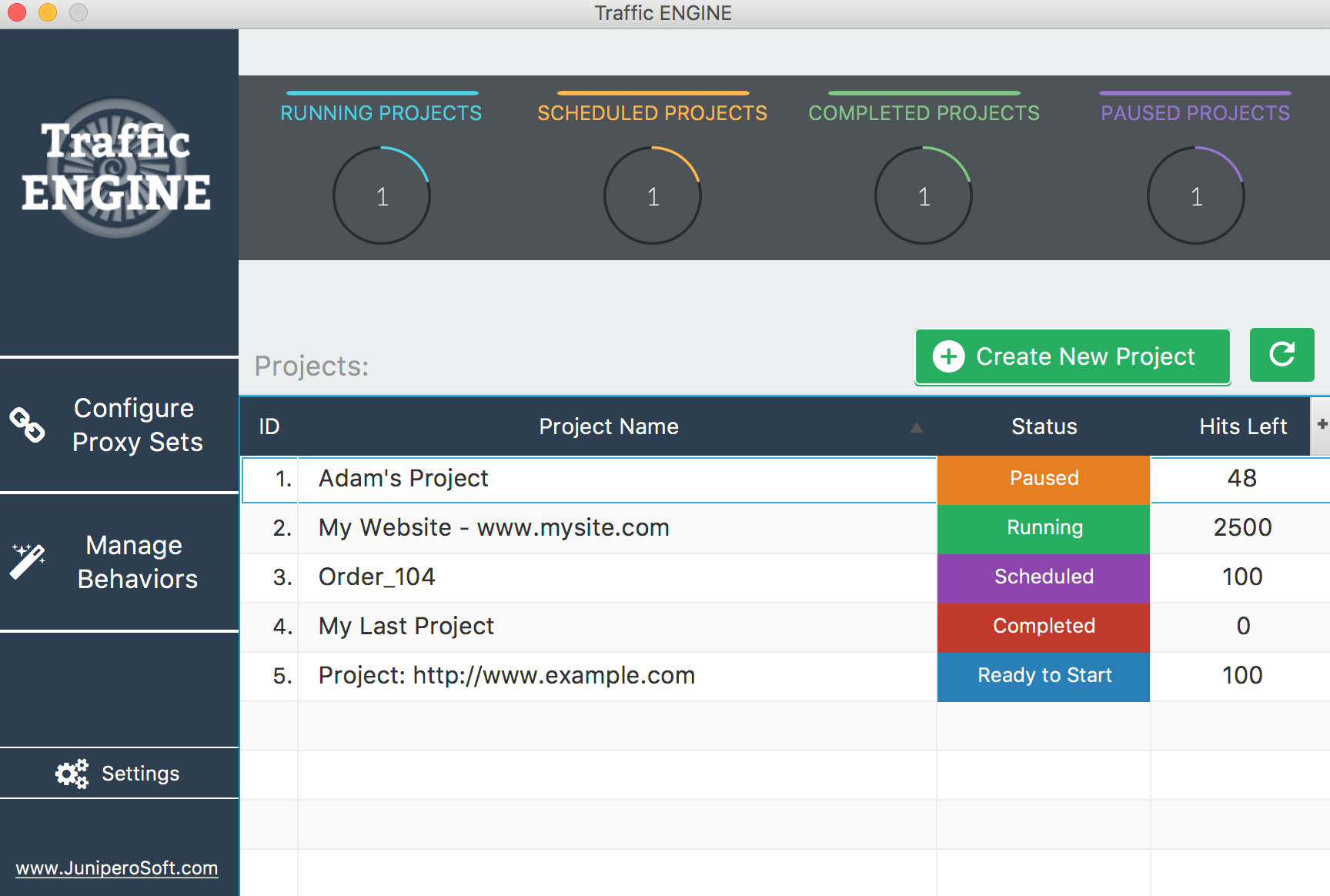Click the Status column header
The image size is (1330, 896).
(x=1044, y=426)
